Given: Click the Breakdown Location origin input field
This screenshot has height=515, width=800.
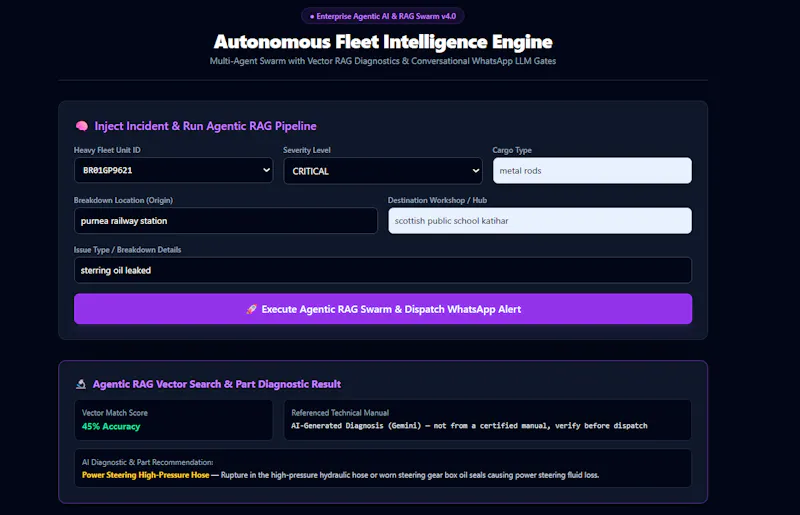Looking at the screenshot, I should click(226, 220).
